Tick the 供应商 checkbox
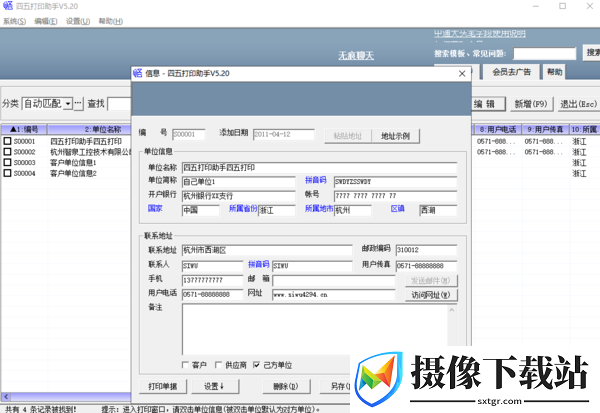Image resolution: width=600 pixels, height=413 pixels. click(x=218, y=365)
